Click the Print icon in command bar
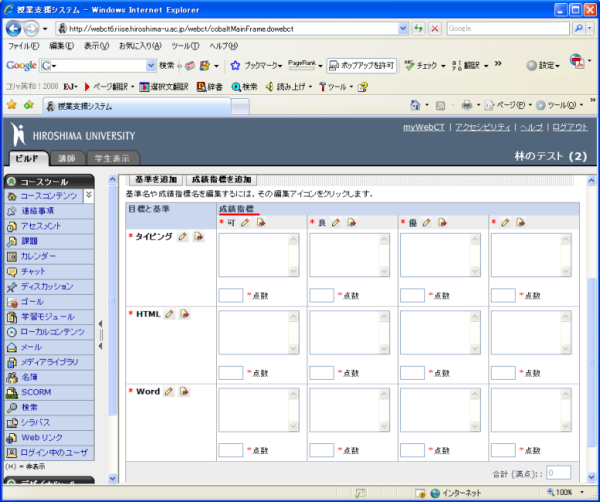The image size is (600, 502). click(466, 105)
